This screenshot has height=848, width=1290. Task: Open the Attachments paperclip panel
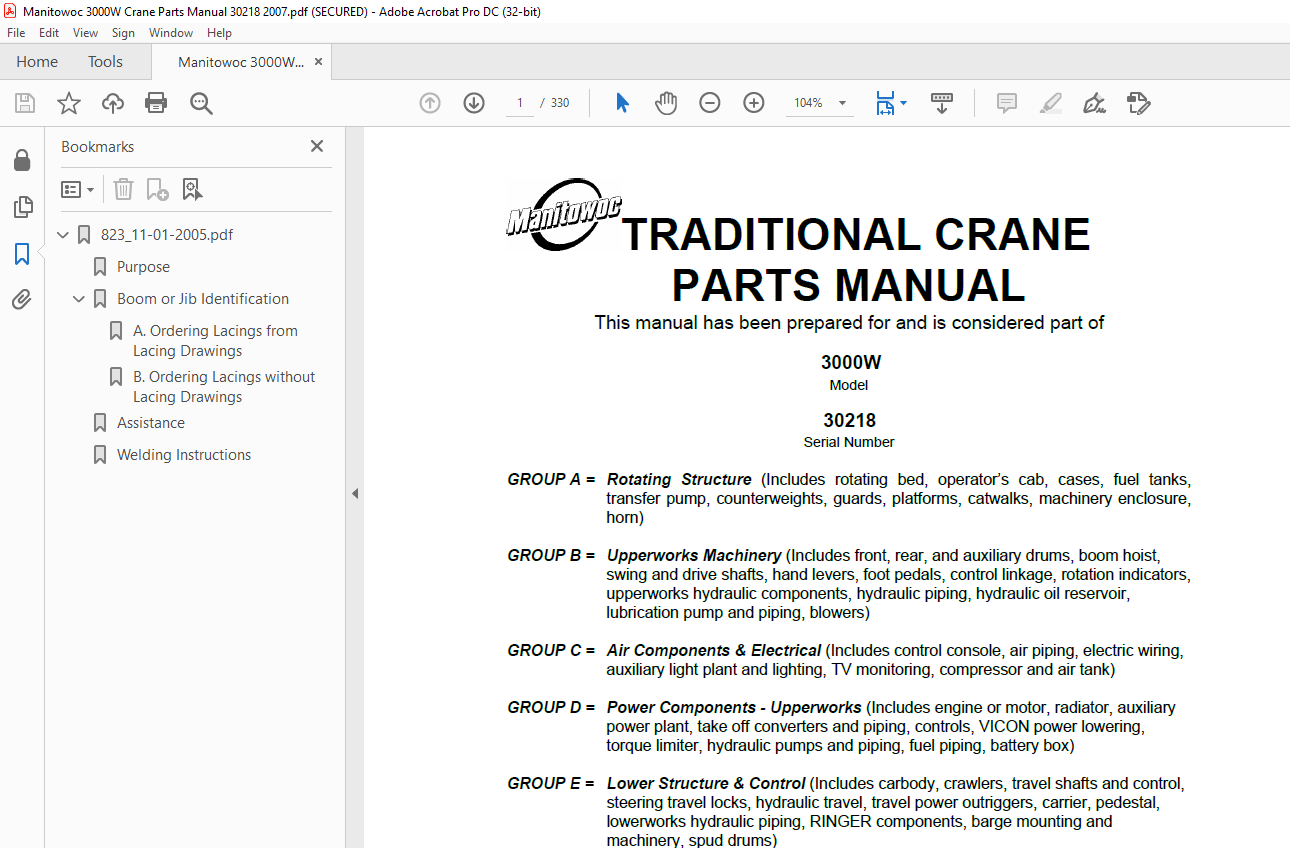pyautogui.click(x=22, y=300)
